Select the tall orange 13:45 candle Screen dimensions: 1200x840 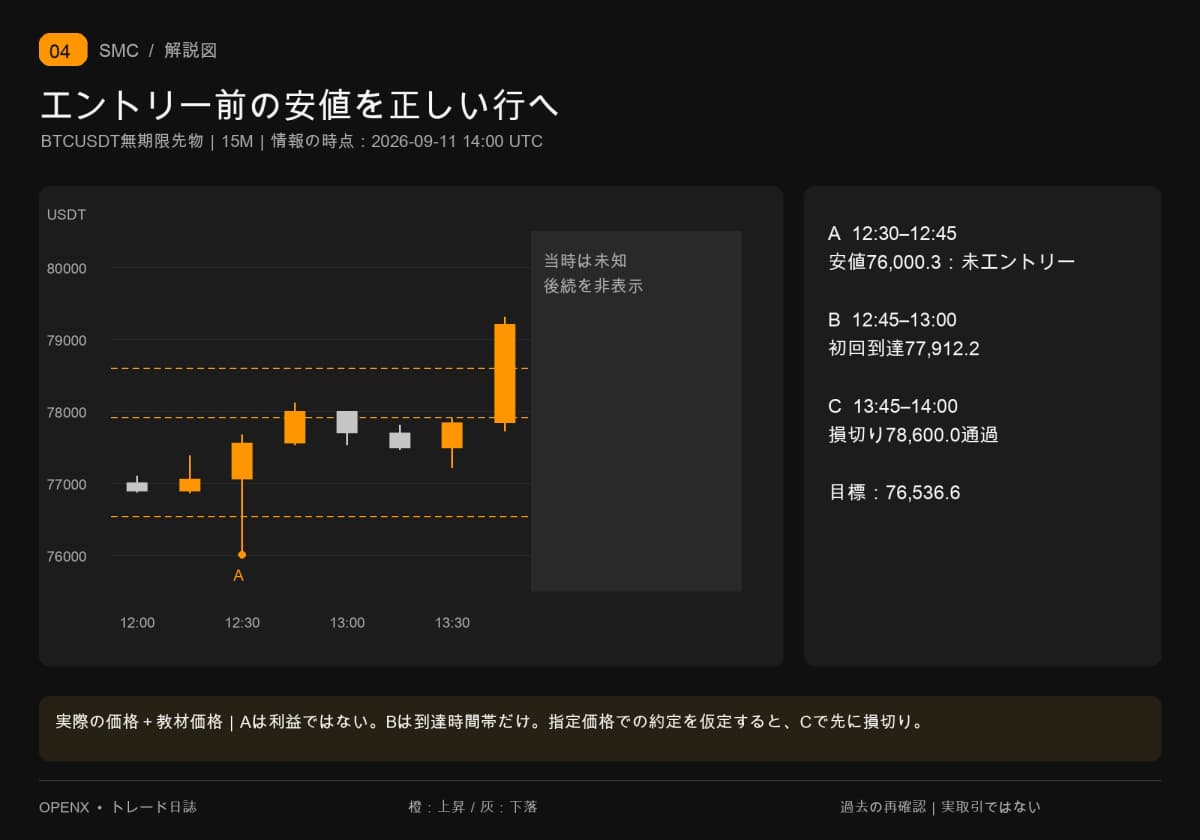tap(505, 373)
